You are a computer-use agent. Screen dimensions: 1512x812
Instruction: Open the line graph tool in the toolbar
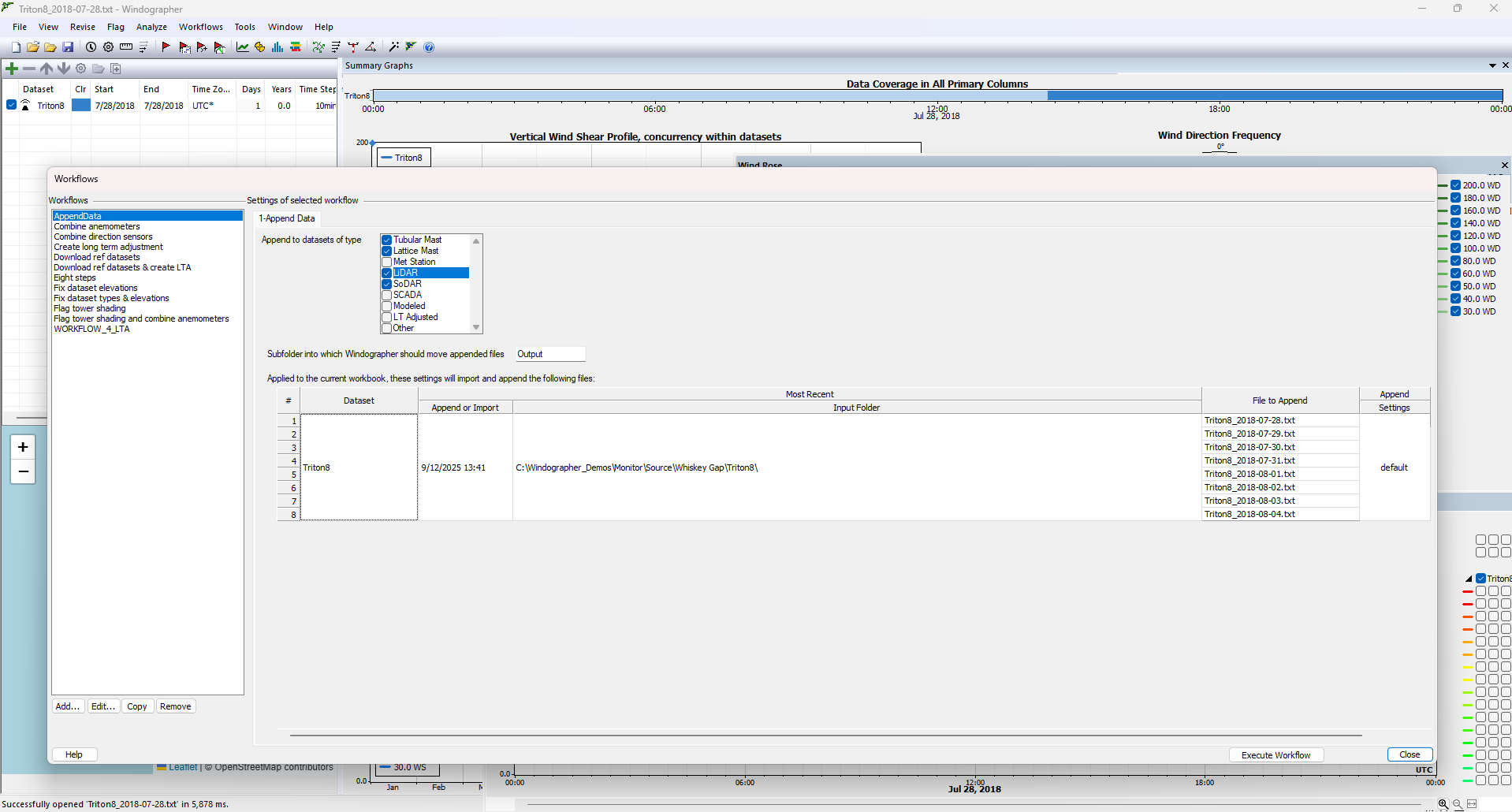(242, 47)
